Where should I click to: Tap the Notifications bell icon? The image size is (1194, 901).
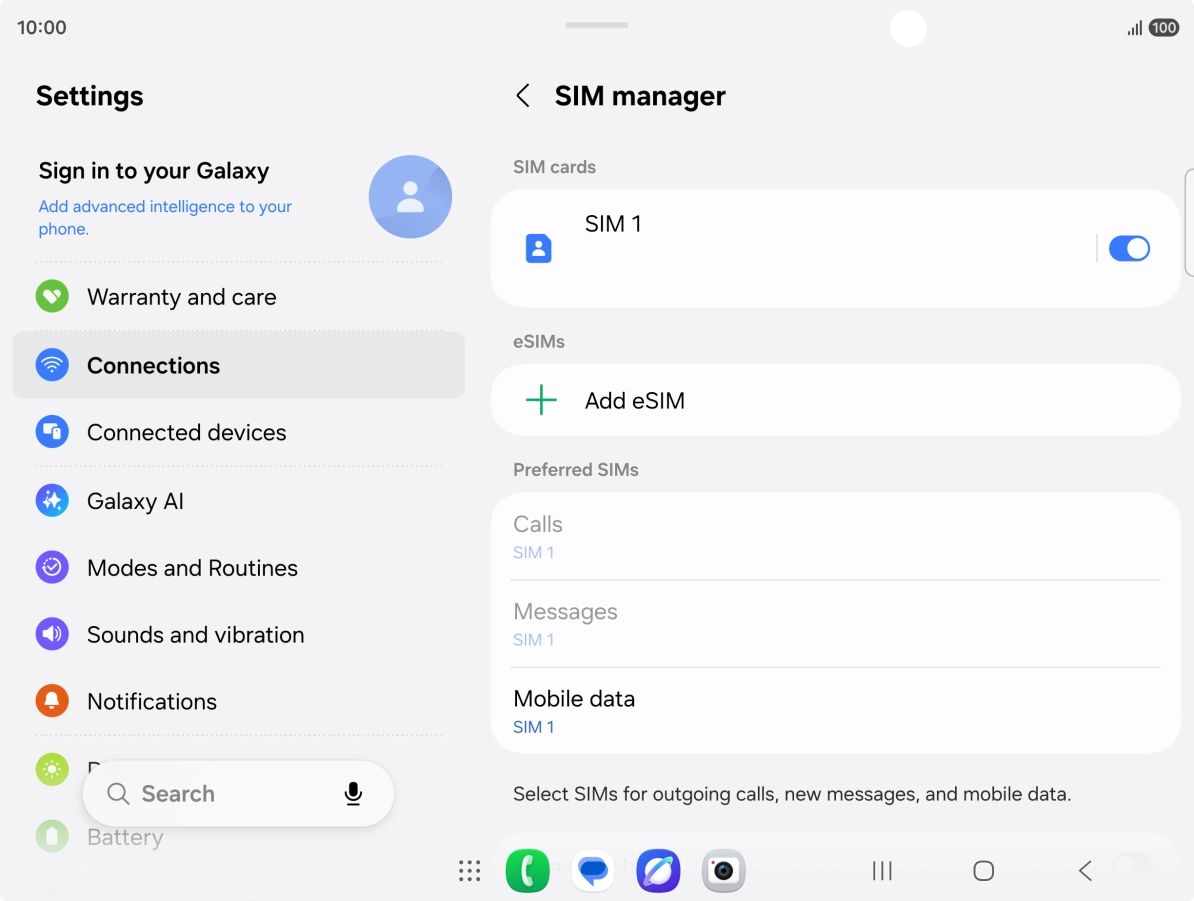point(52,701)
